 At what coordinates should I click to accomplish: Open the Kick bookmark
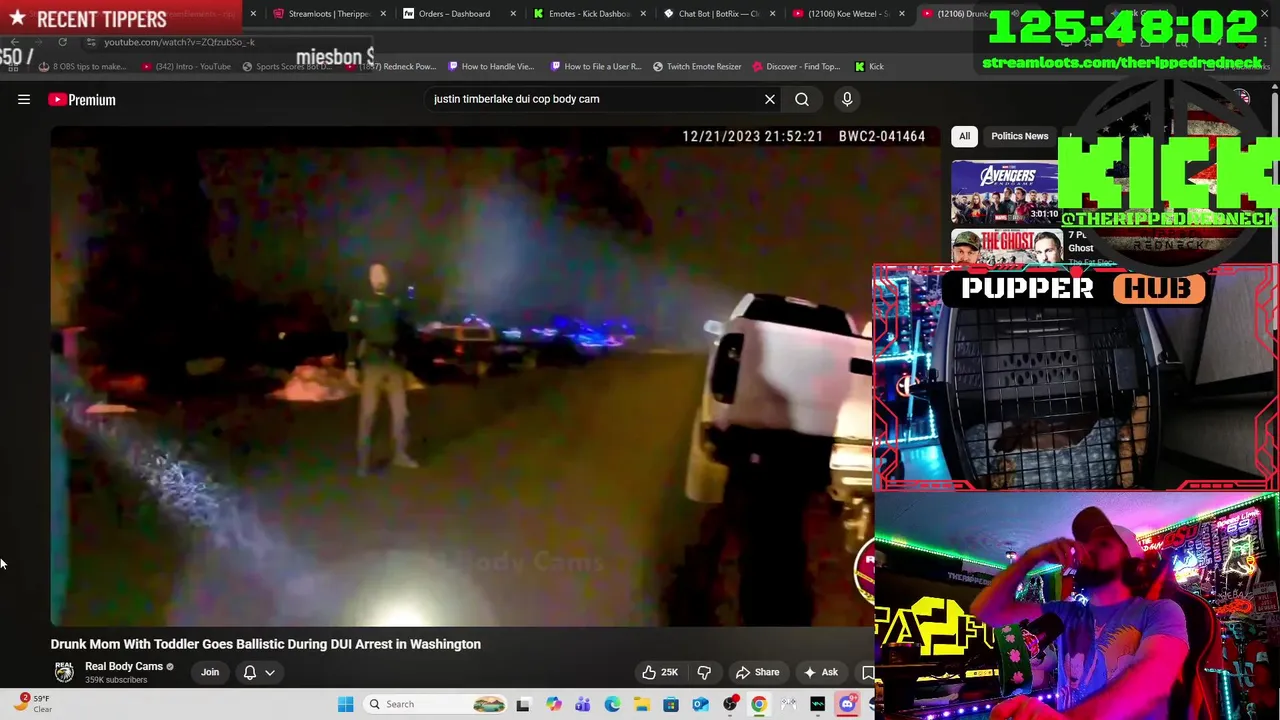[x=870, y=67]
